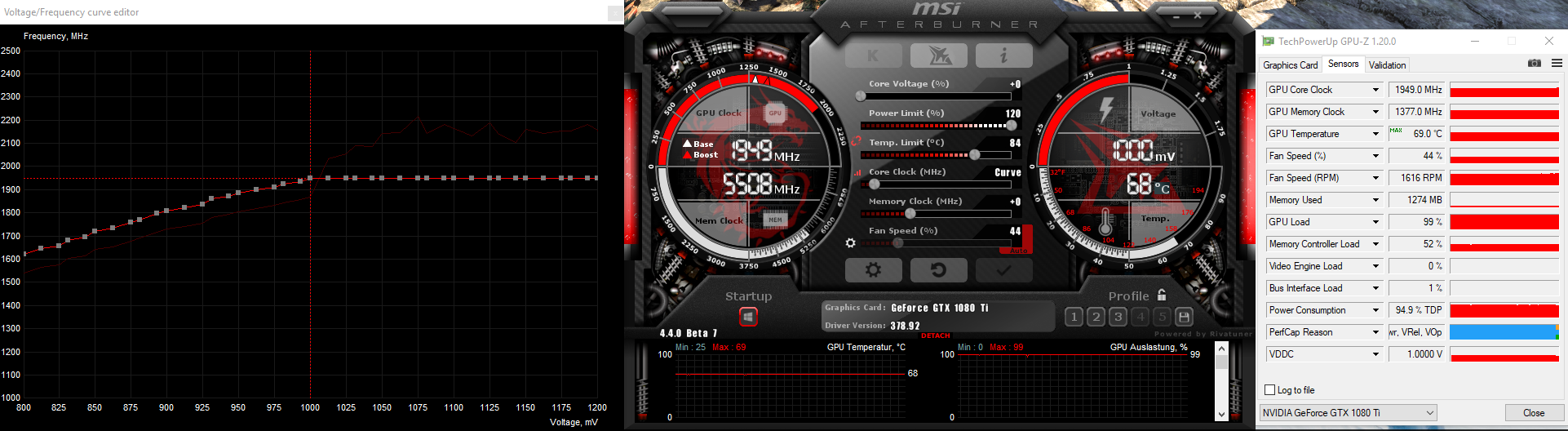The height and width of the screenshot is (431, 1568).
Task: Click the profile lock icon
Action: pos(1162,295)
